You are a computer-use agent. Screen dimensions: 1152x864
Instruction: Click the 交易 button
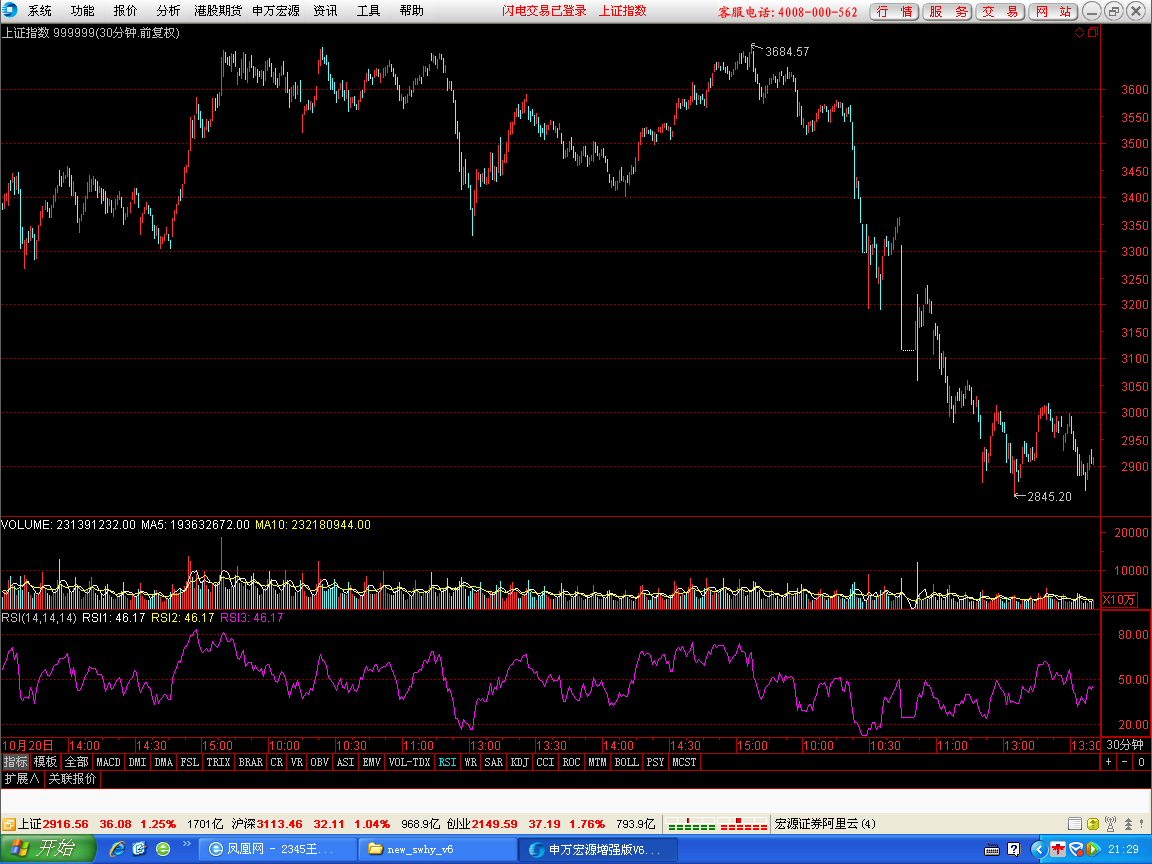pyautogui.click(x=1001, y=12)
